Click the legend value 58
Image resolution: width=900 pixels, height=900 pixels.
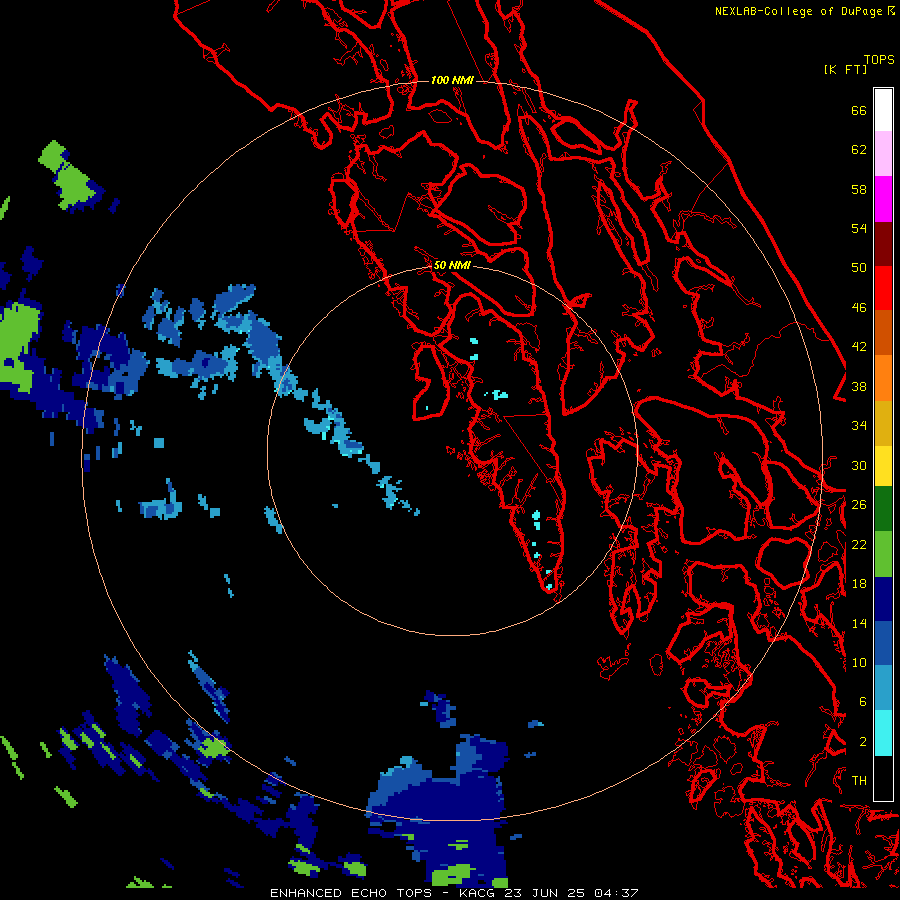[859, 189]
